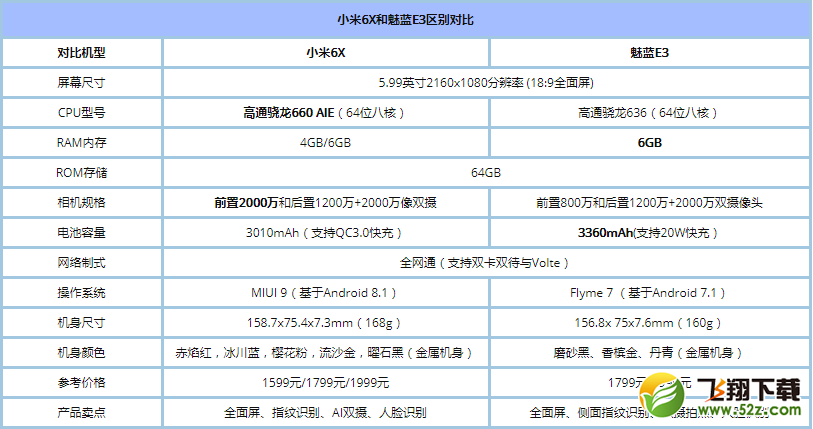Select the 产品卖点 row label
Viewport: 813px width, 429px height.
pyautogui.click(x=81, y=412)
